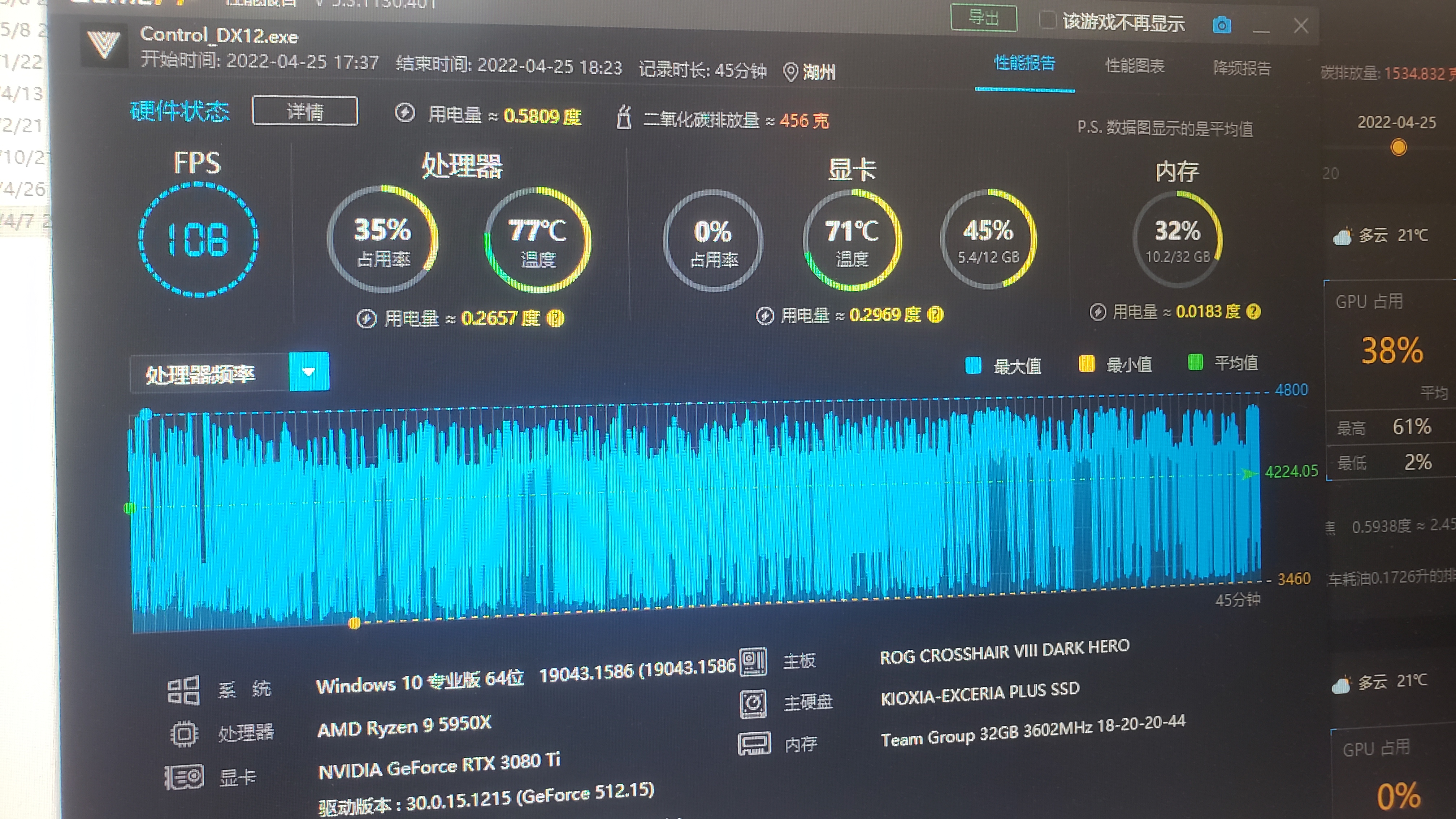The image size is (1456, 819).
Task: Click the 碳排放量 1534.832 text
Action: click(x=1388, y=73)
